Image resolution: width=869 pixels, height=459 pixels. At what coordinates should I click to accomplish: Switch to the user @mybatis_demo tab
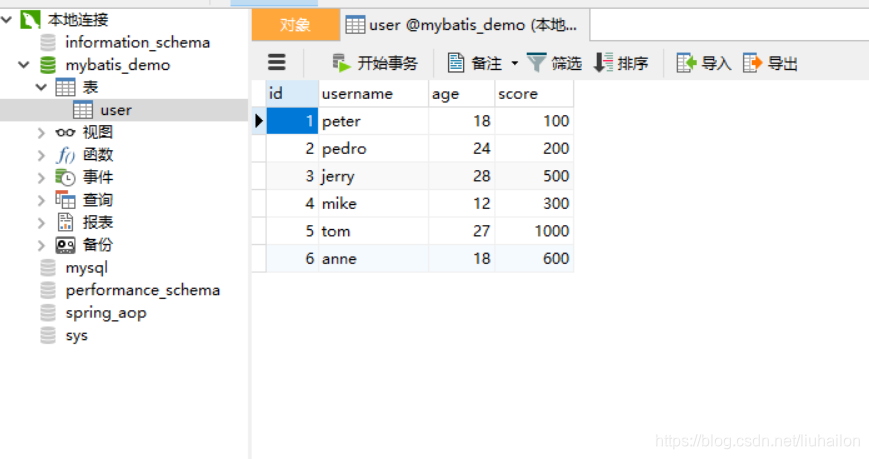tap(465, 25)
